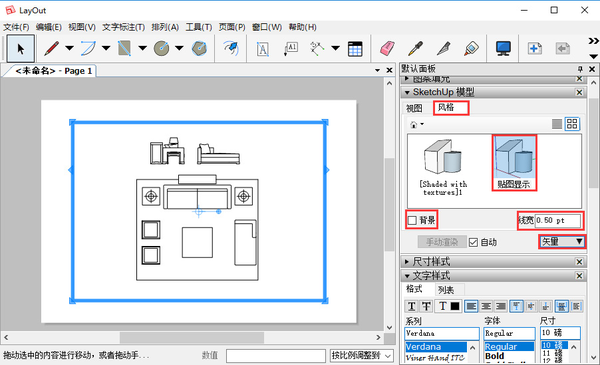
Task: Start Presentation with monitor icon
Action: (503, 49)
